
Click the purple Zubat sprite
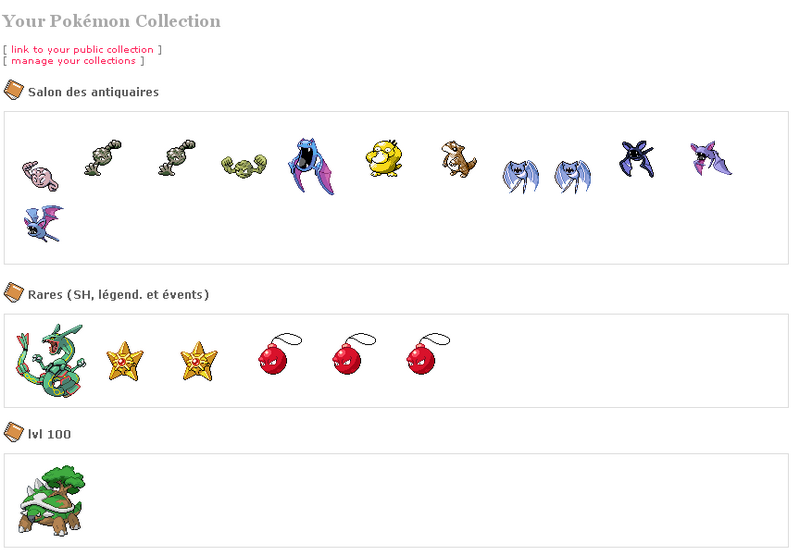point(709,159)
